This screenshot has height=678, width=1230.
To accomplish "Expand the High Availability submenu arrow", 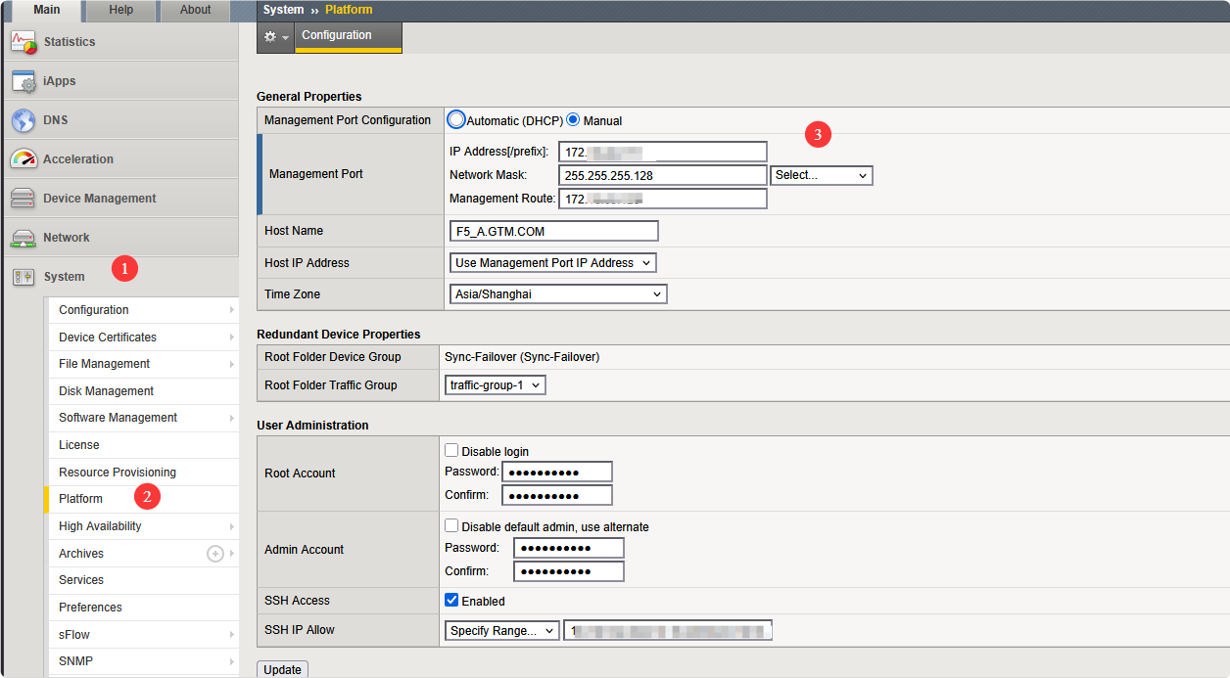I will pos(232,526).
